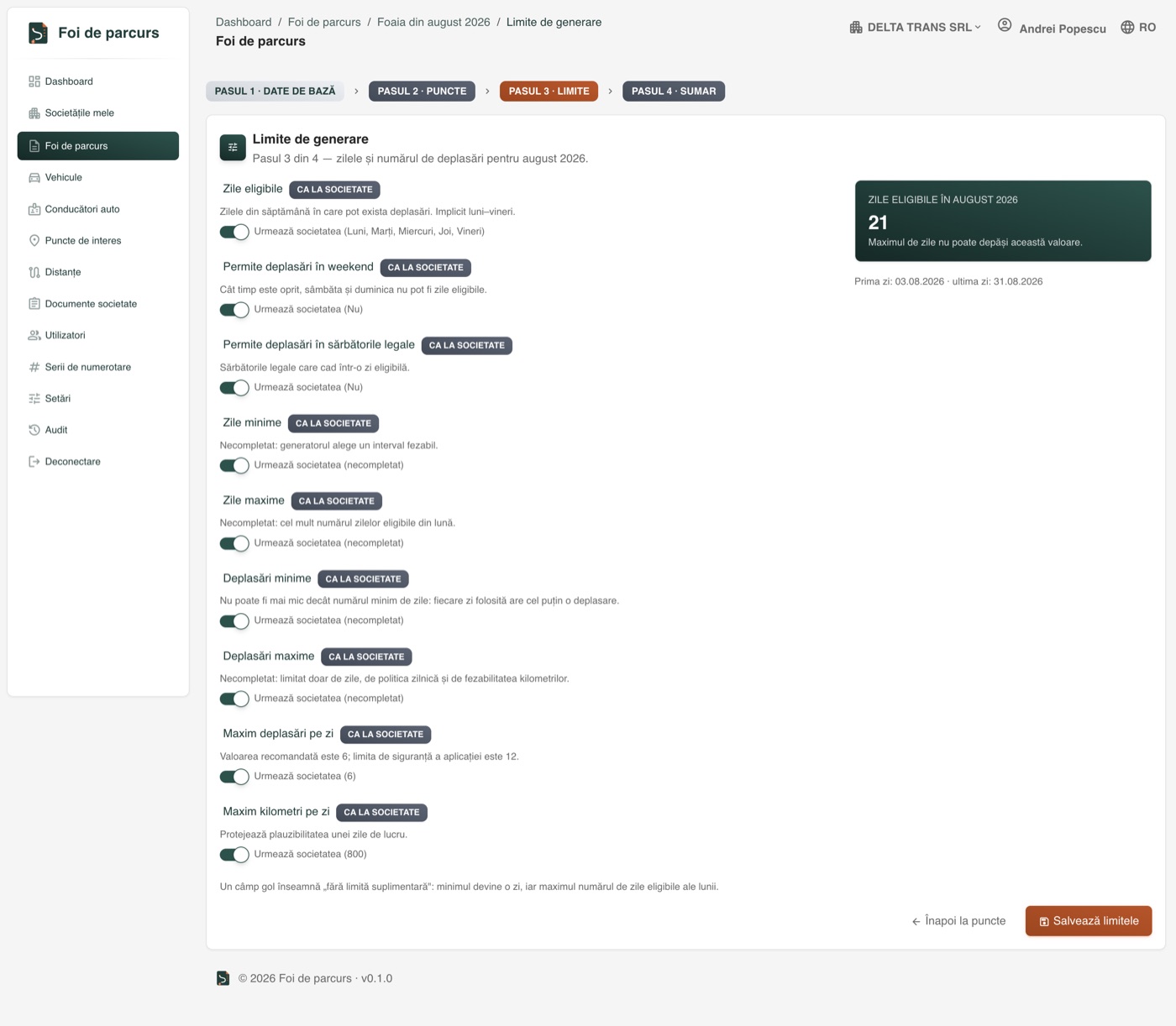Click the Conducători auto badge icon
1176x1026 pixels.
(x=34, y=209)
